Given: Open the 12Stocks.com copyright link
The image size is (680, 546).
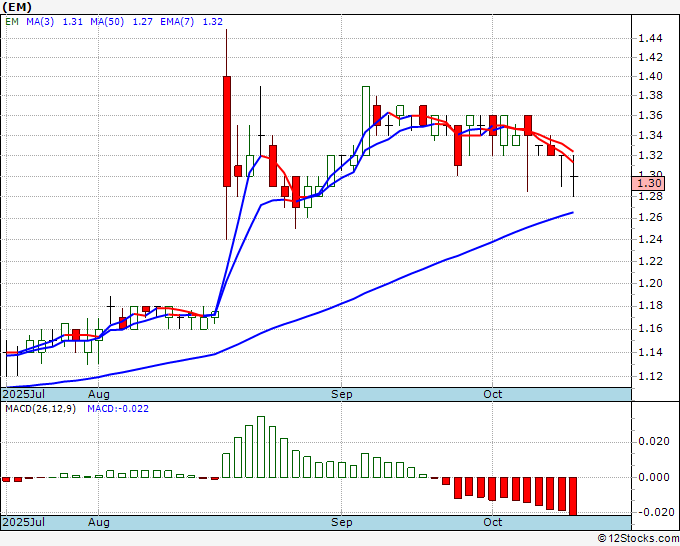Looking at the screenshot, I should pyautogui.click(x=638, y=538).
